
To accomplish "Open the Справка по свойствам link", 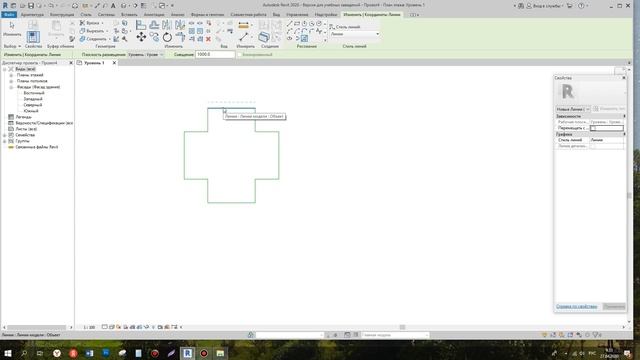I will (x=576, y=307).
